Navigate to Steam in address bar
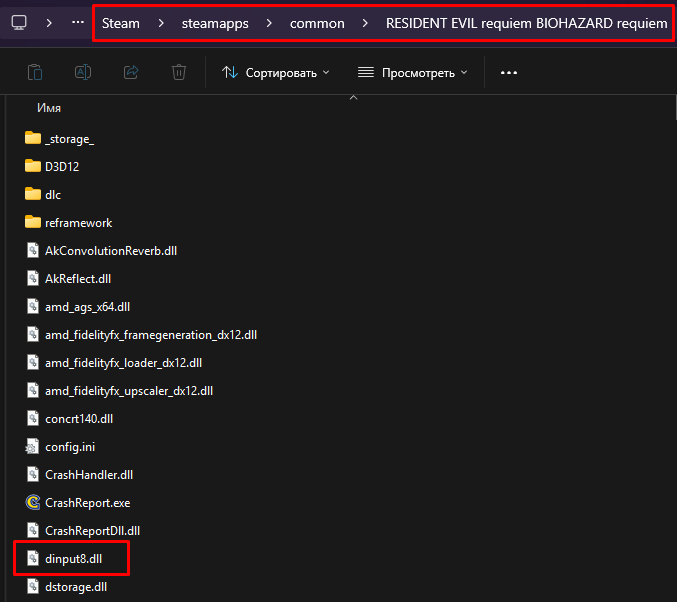 (121, 23)
